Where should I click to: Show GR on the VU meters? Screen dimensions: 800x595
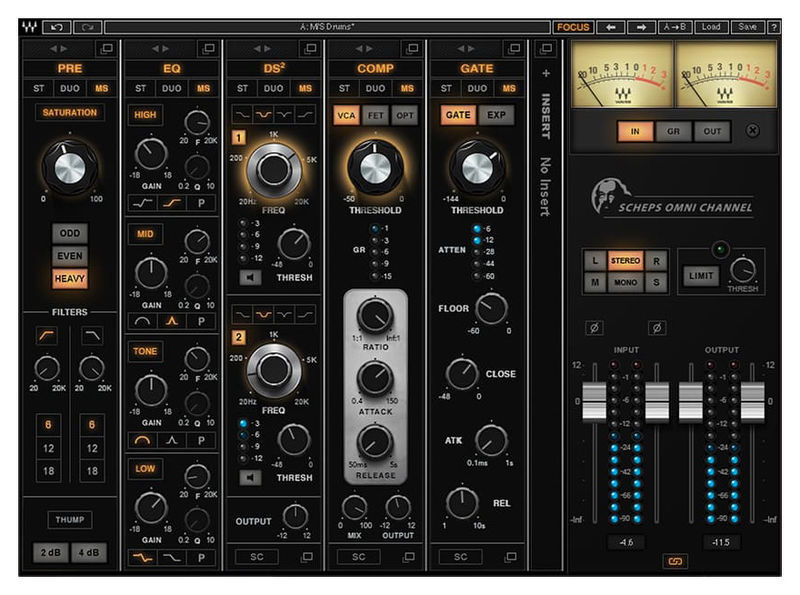[673, 131]
